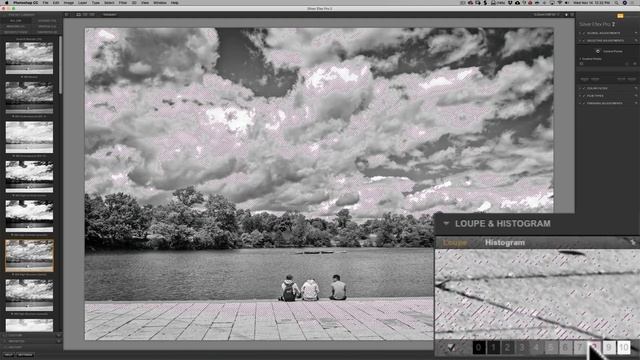The image size is (640, 360).
Task: Select zone 2 swatch in zone system
Action: (507, 347)
